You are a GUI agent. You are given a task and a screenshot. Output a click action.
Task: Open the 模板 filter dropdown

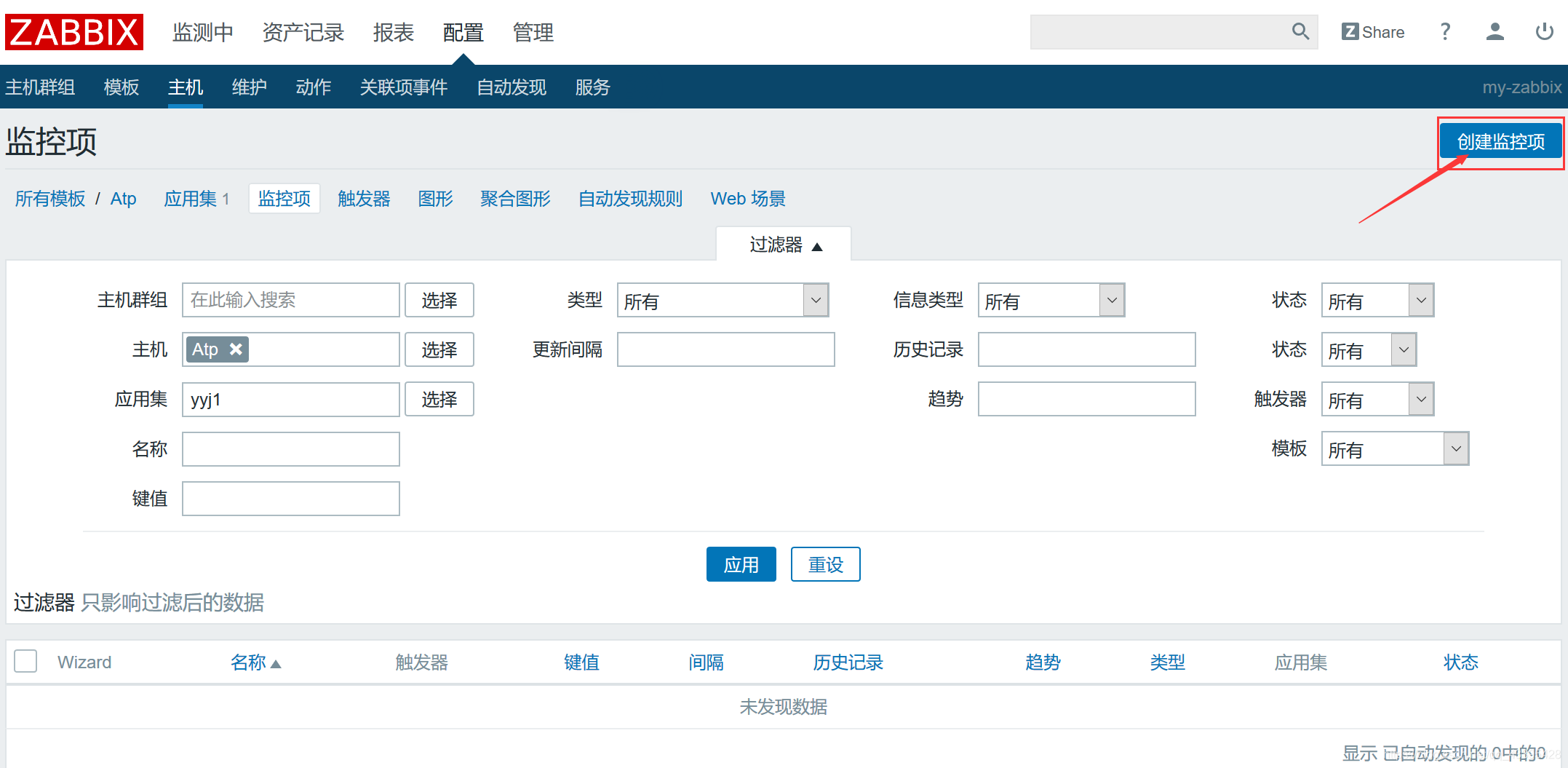tap(1395, 448)
